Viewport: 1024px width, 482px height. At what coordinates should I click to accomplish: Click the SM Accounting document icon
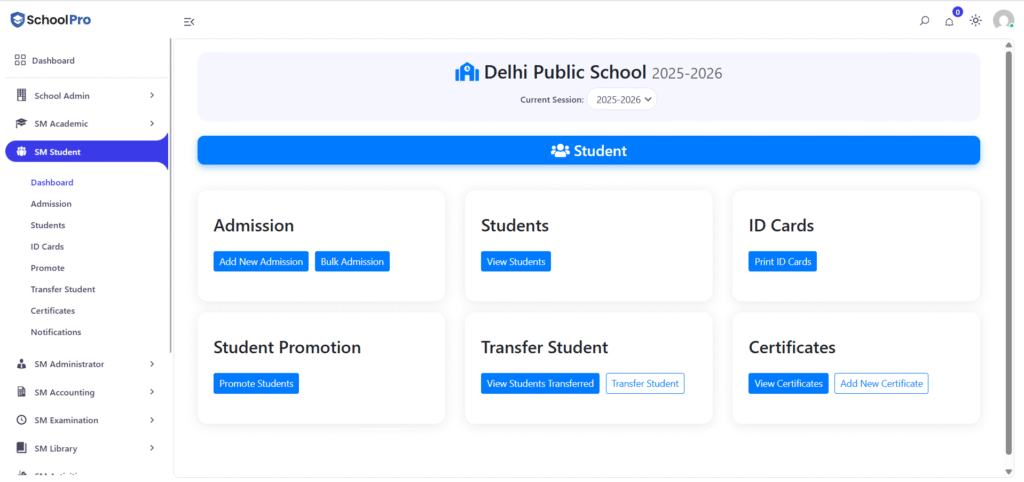coord(22,392)
